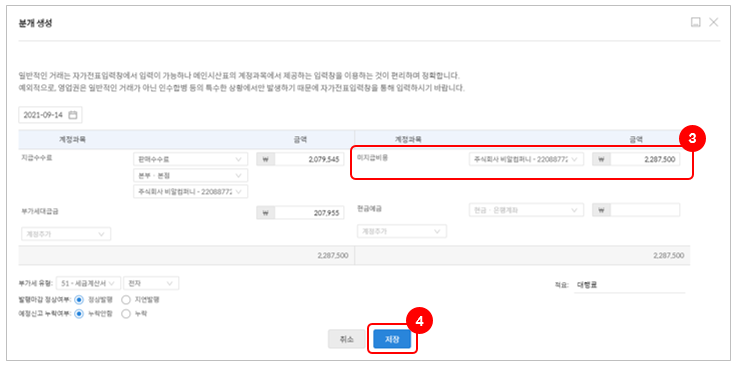Open company dropdown in 미지급비용 row
Screen dimensions: 735x367
pyautogui.click(x=526, y=159)
